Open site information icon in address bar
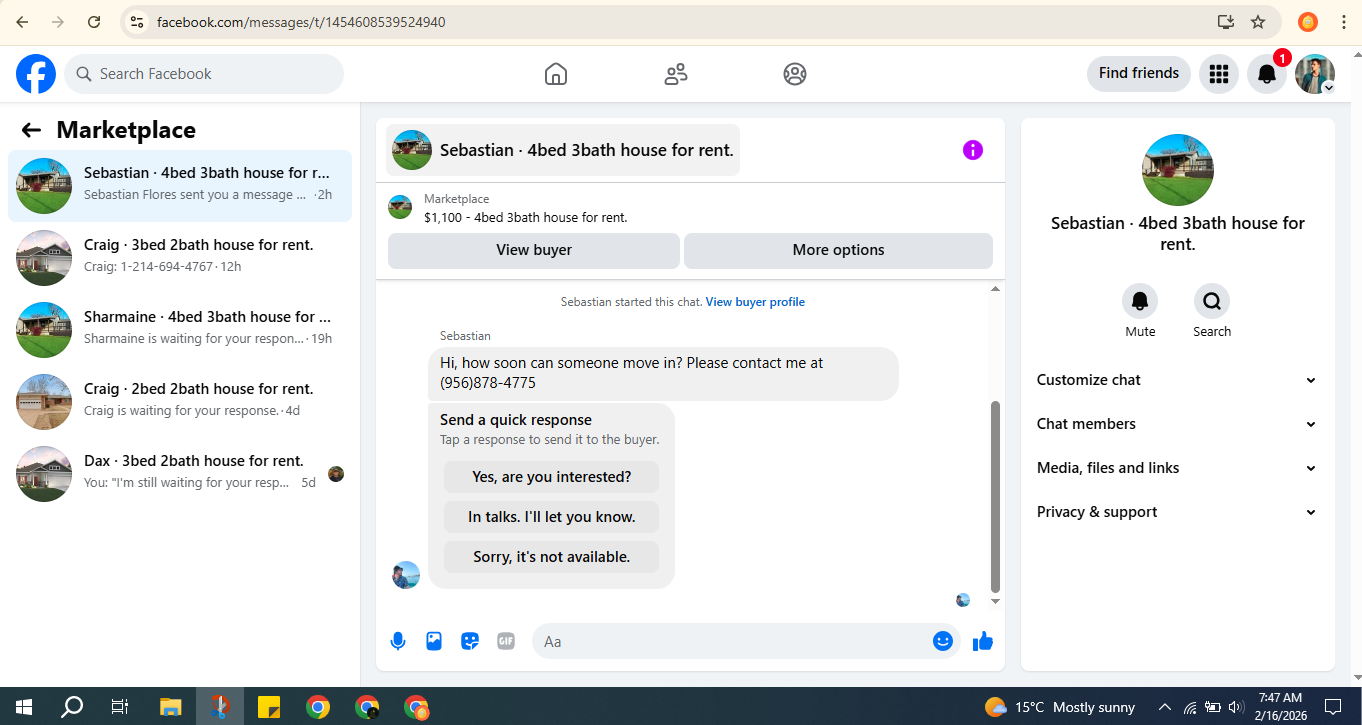 coord(137,22)
